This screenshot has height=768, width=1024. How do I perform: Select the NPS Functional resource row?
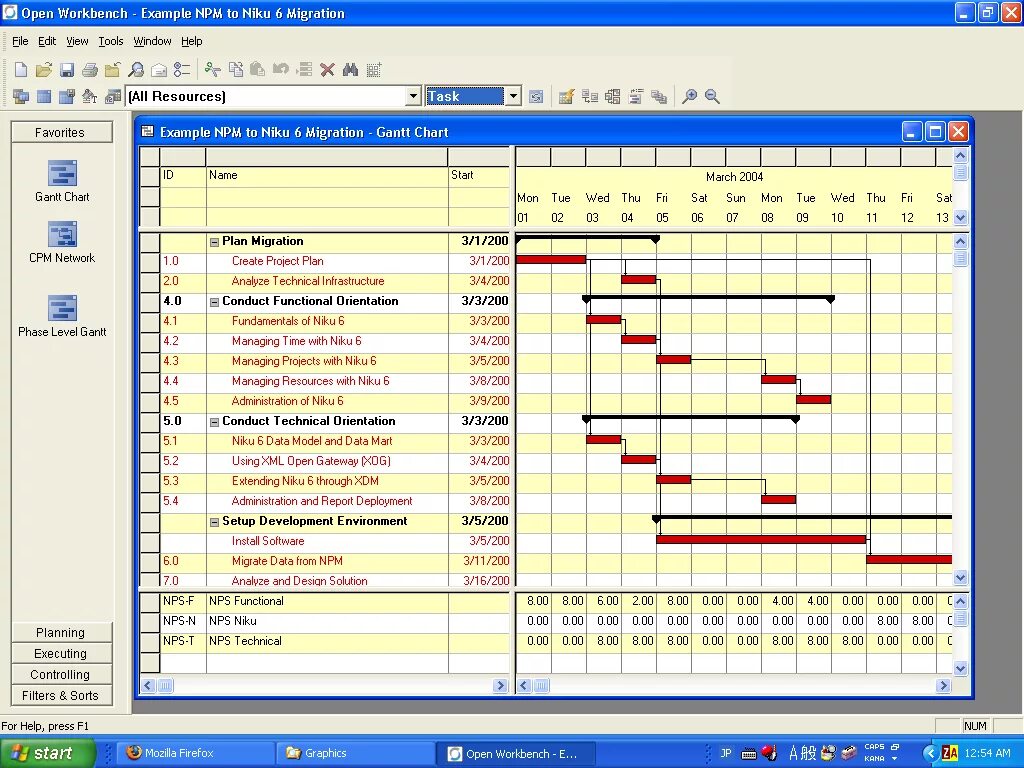coord(325,601)
